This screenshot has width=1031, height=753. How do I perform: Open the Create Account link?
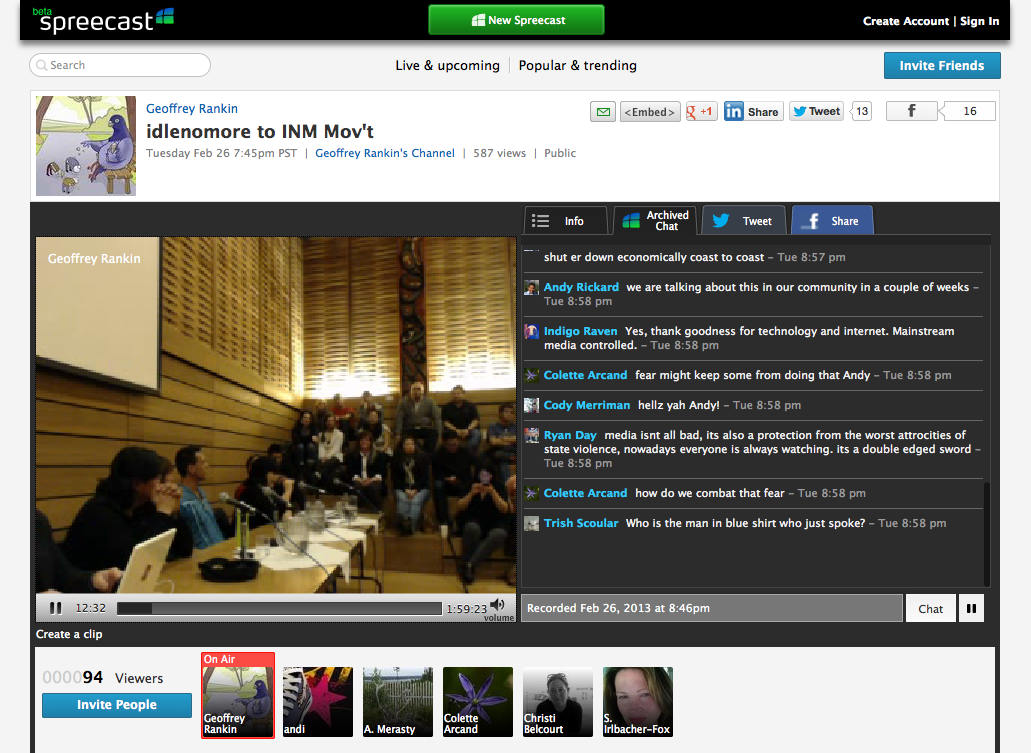905,21
